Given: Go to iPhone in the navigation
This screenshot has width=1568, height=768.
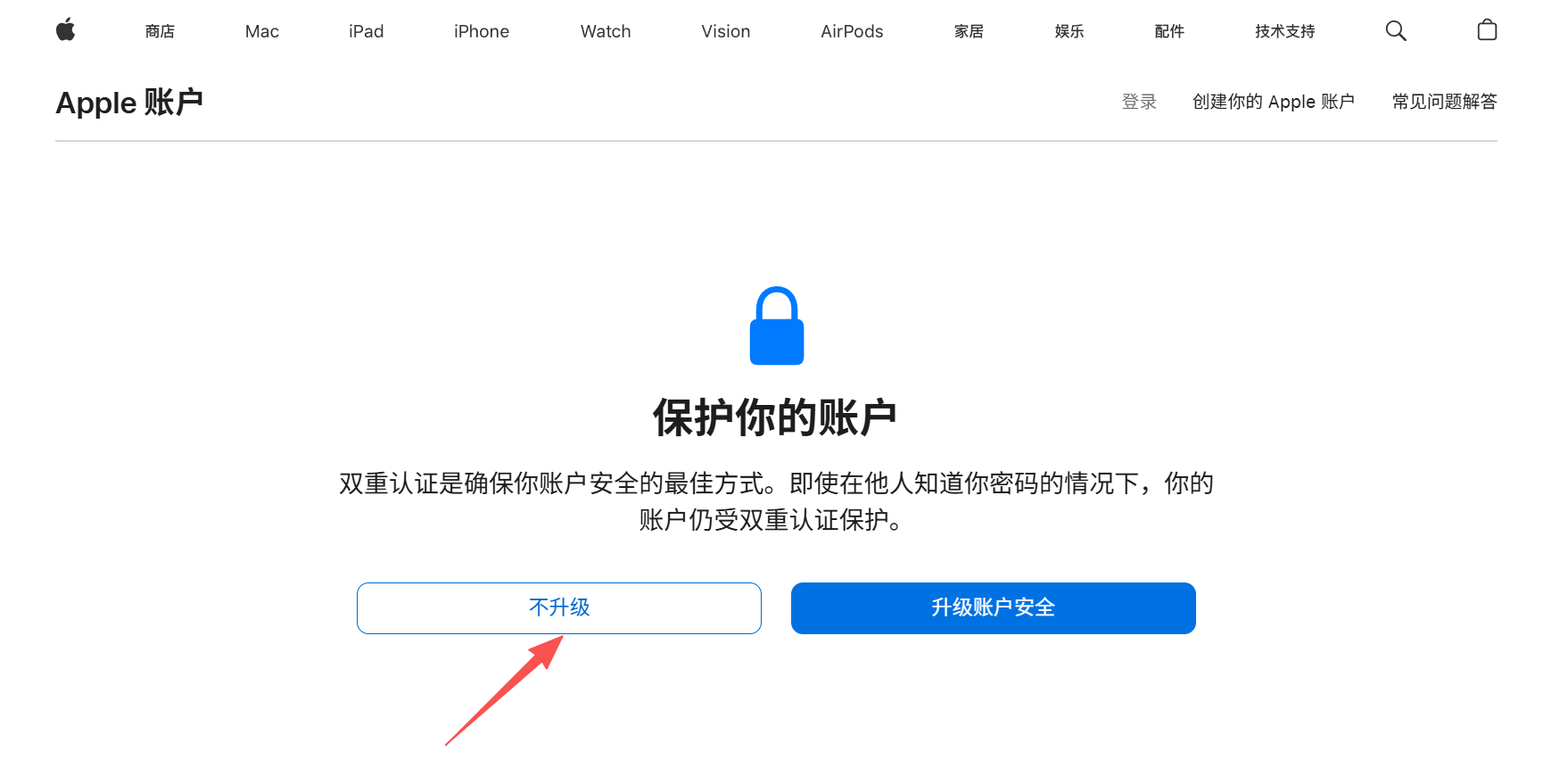Looking at the screenshot, I should (482, 31).
